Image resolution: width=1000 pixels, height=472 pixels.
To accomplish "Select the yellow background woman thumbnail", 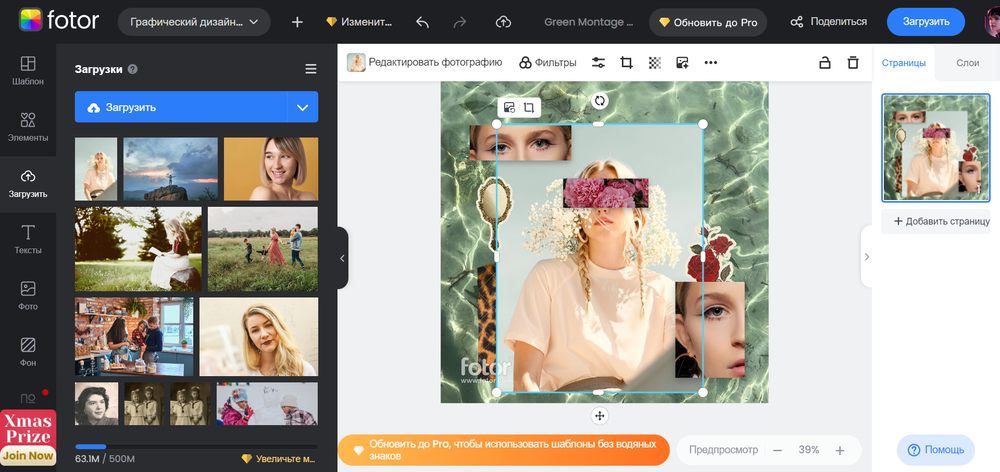I will [x=270, y=169].
